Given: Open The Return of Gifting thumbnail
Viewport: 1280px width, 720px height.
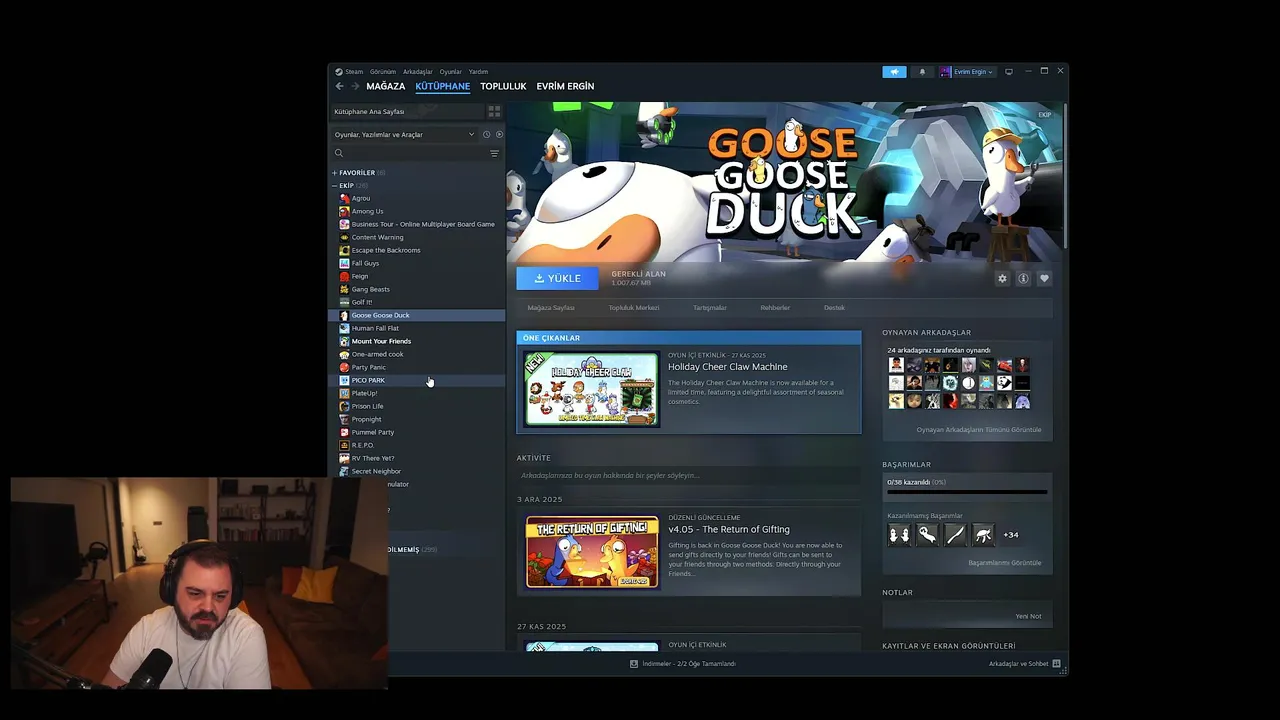Looking at the screenshot, I should [x=592, y=552].
